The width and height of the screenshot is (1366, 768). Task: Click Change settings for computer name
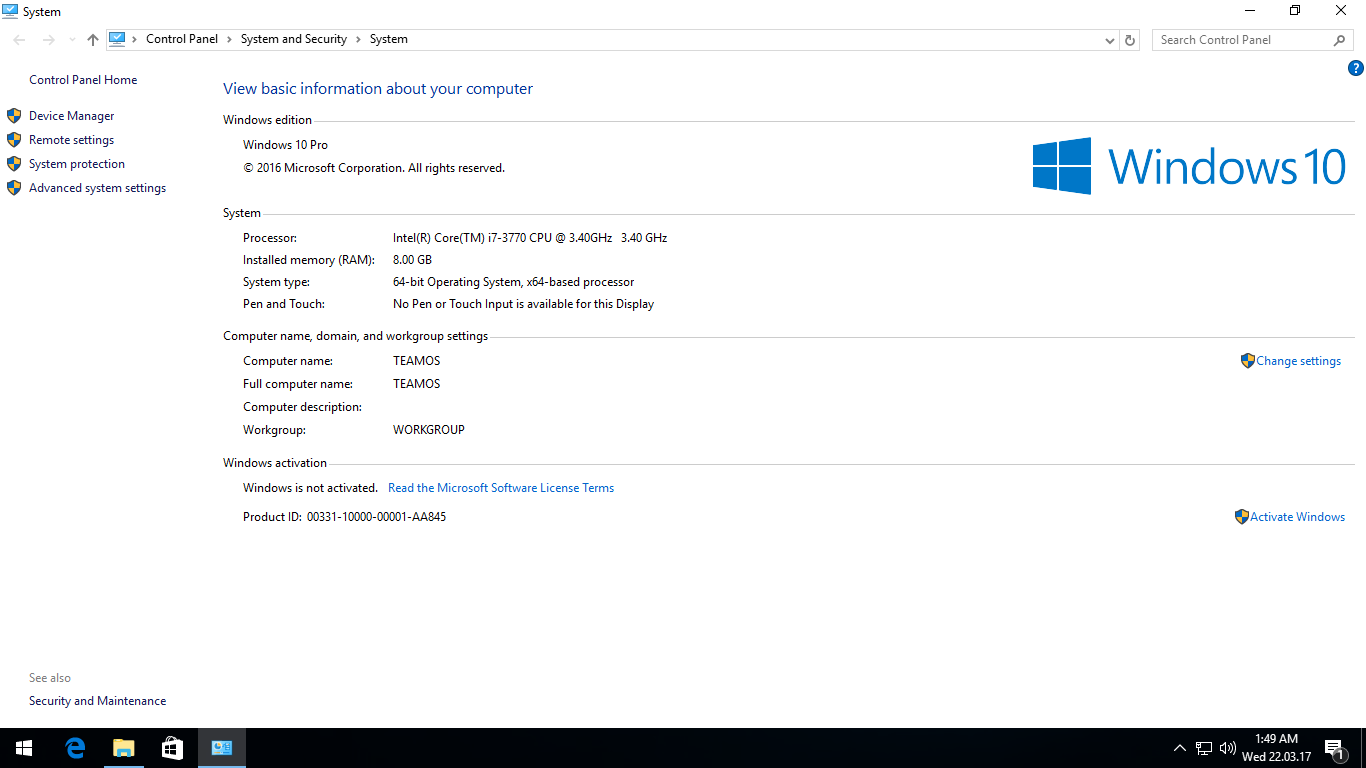click(1298, 361)
